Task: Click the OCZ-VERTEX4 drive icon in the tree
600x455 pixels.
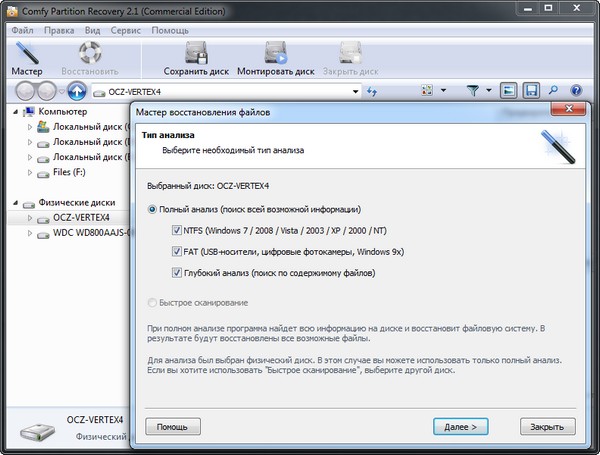Action: [x=43, y=219]
